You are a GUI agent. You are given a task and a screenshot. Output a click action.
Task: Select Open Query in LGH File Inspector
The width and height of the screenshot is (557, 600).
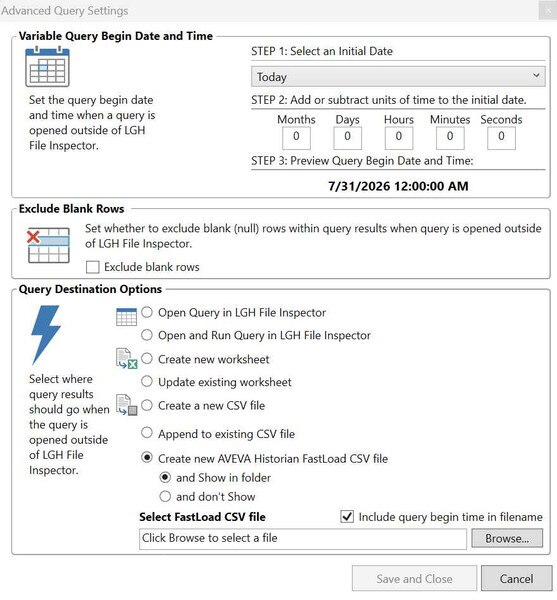pos(147,312)
